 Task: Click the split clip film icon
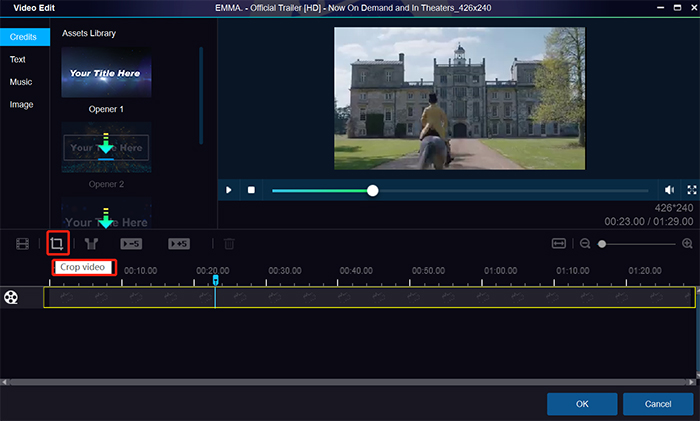pos(22,243)
